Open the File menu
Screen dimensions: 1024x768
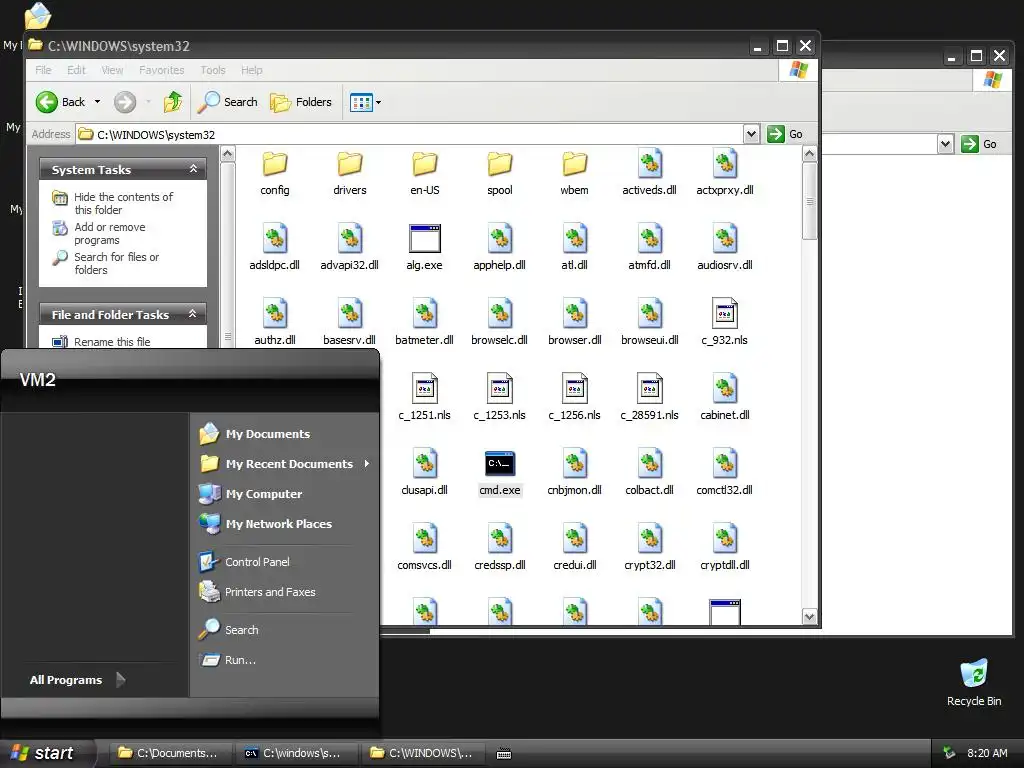click(43, 70)
